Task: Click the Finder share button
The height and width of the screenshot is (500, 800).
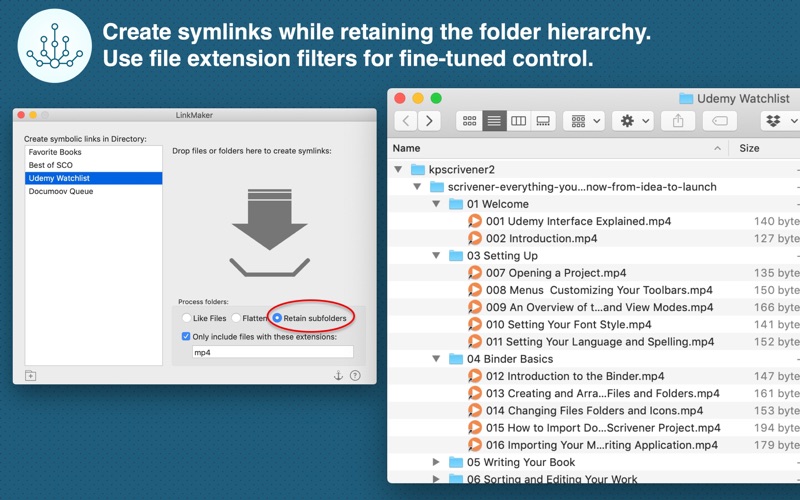Action: coord(678,121)
